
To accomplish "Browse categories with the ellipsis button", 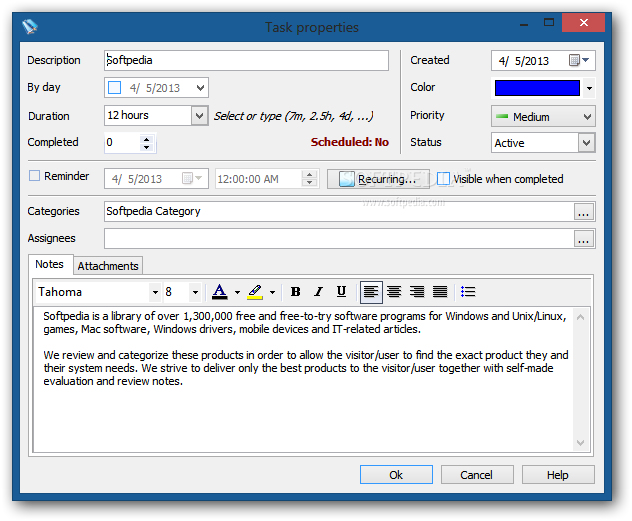I will (583, 212).
